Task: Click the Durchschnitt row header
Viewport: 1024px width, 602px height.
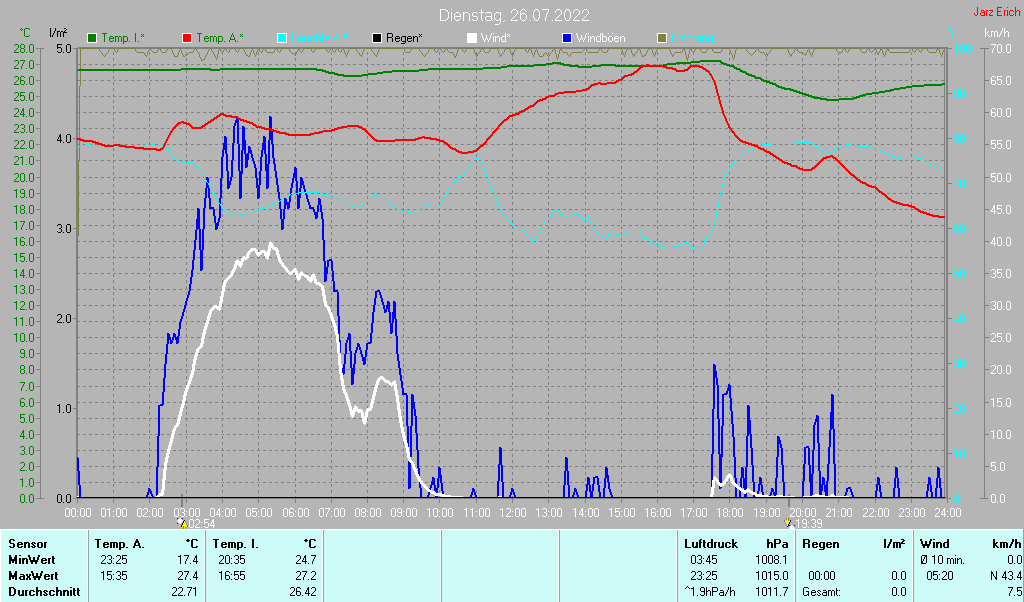Action: point(44,592)
